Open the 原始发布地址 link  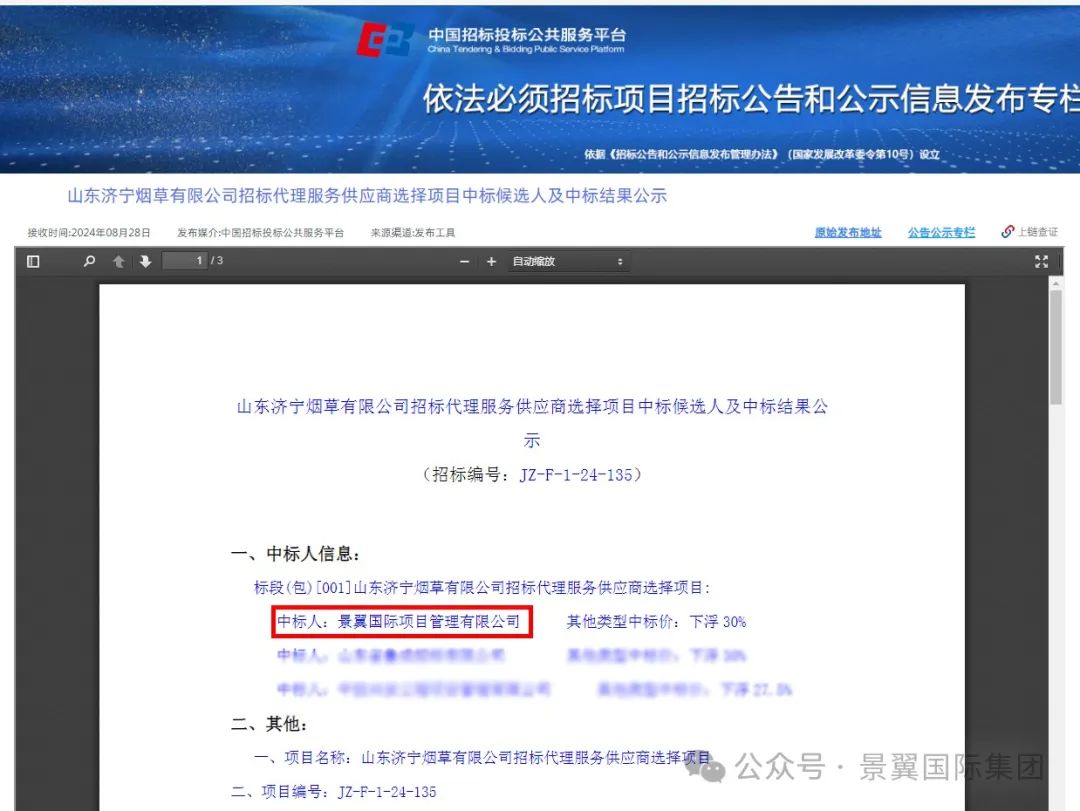pos(848,232)
